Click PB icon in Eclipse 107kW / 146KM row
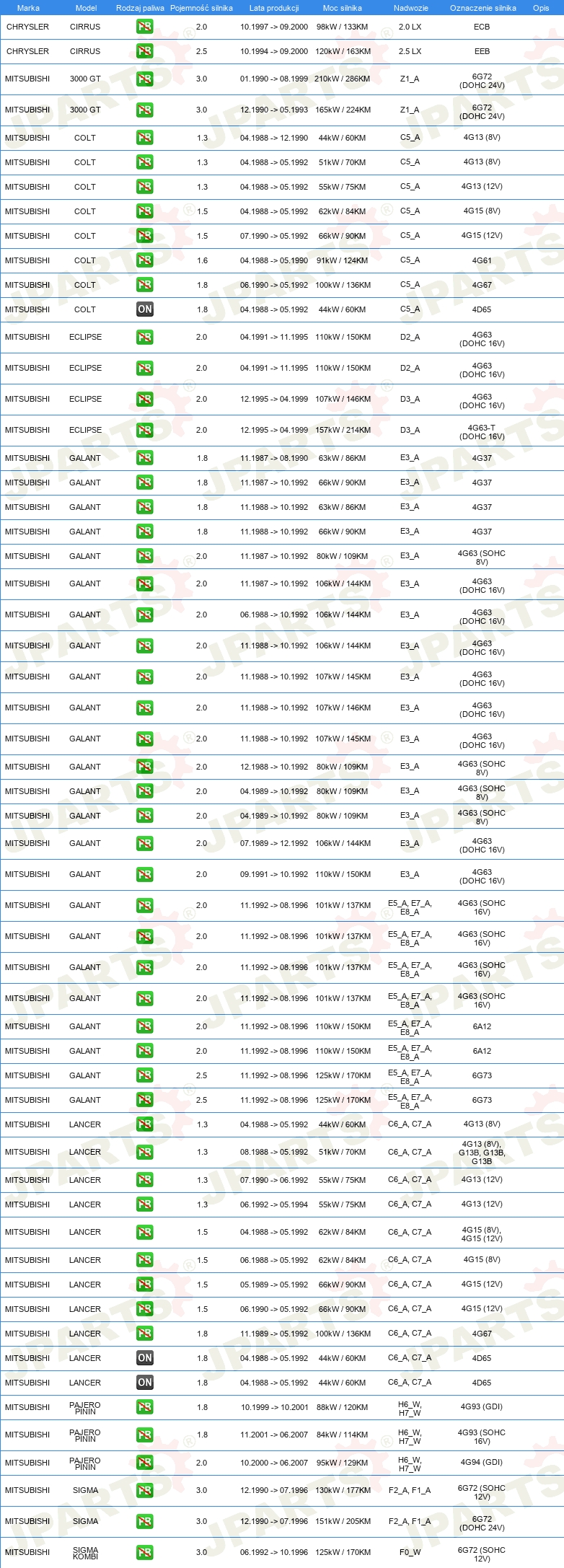 [144, 399]
